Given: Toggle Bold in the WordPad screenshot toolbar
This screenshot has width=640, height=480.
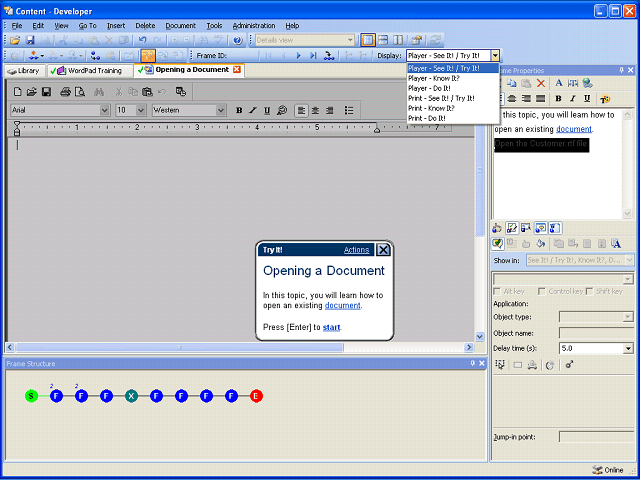Looking at the screenshot, I should pyautogui.click(x=239, y=110).
